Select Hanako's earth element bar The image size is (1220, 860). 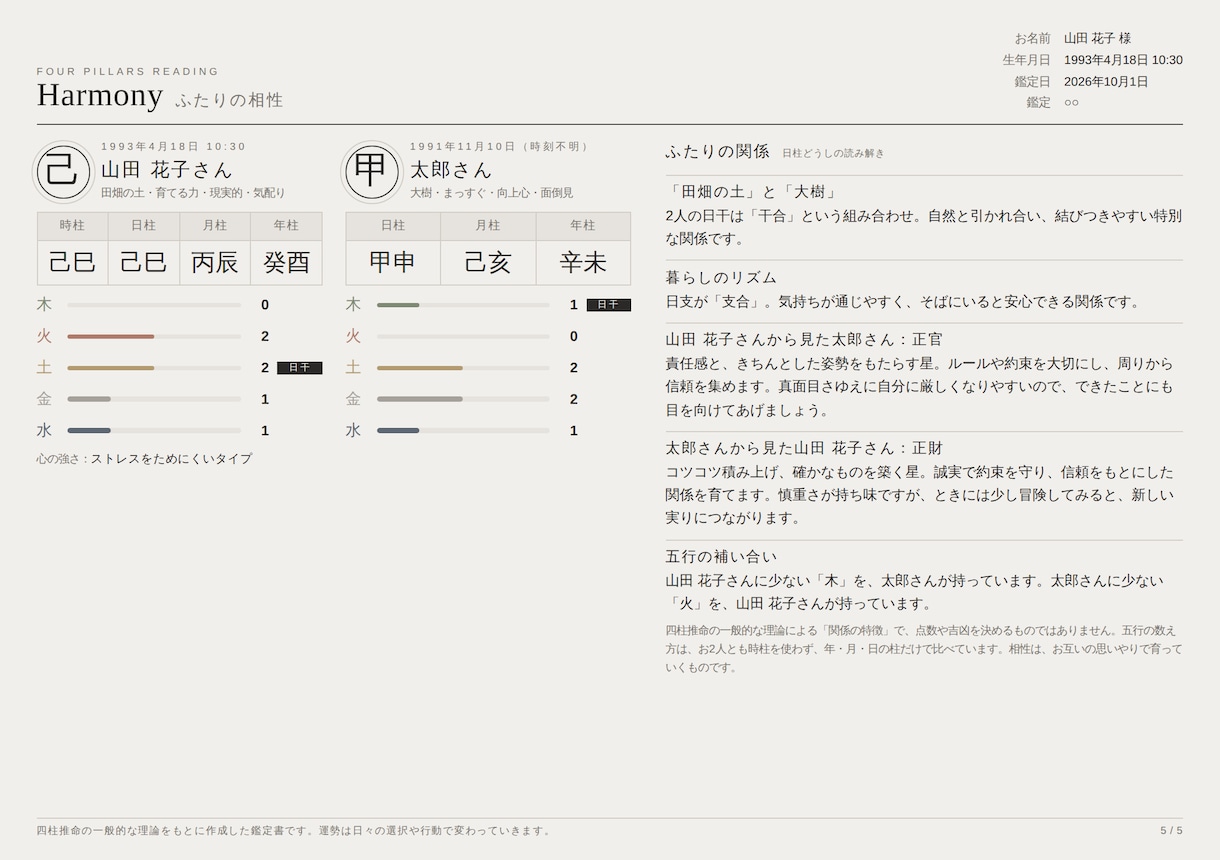154,368
